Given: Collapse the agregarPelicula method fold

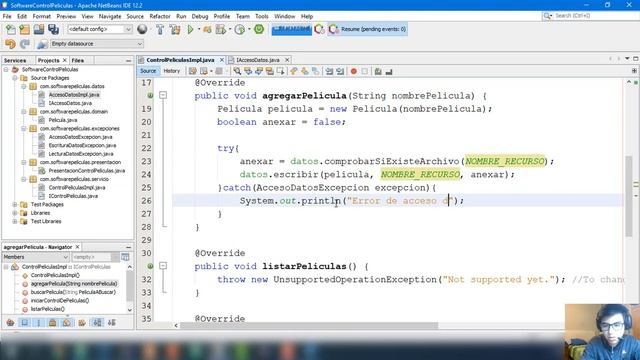Looking at the screenshot, I should [x=163, y=96].
